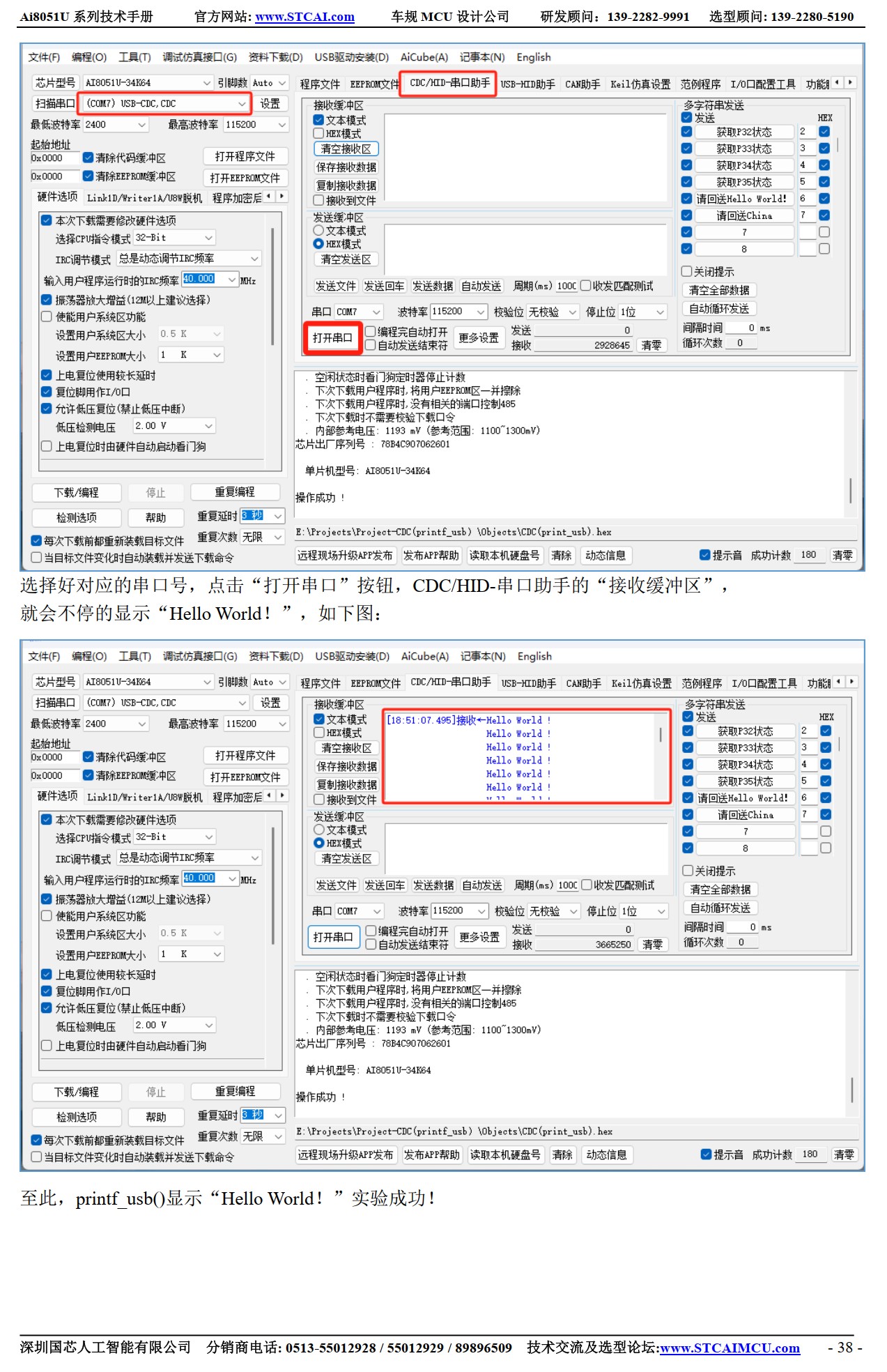Image resolution: width=887 pixels, height=1372 pixels.
Task: Select 程序文件 tab in lower screenshot
Action: [321, 683]
